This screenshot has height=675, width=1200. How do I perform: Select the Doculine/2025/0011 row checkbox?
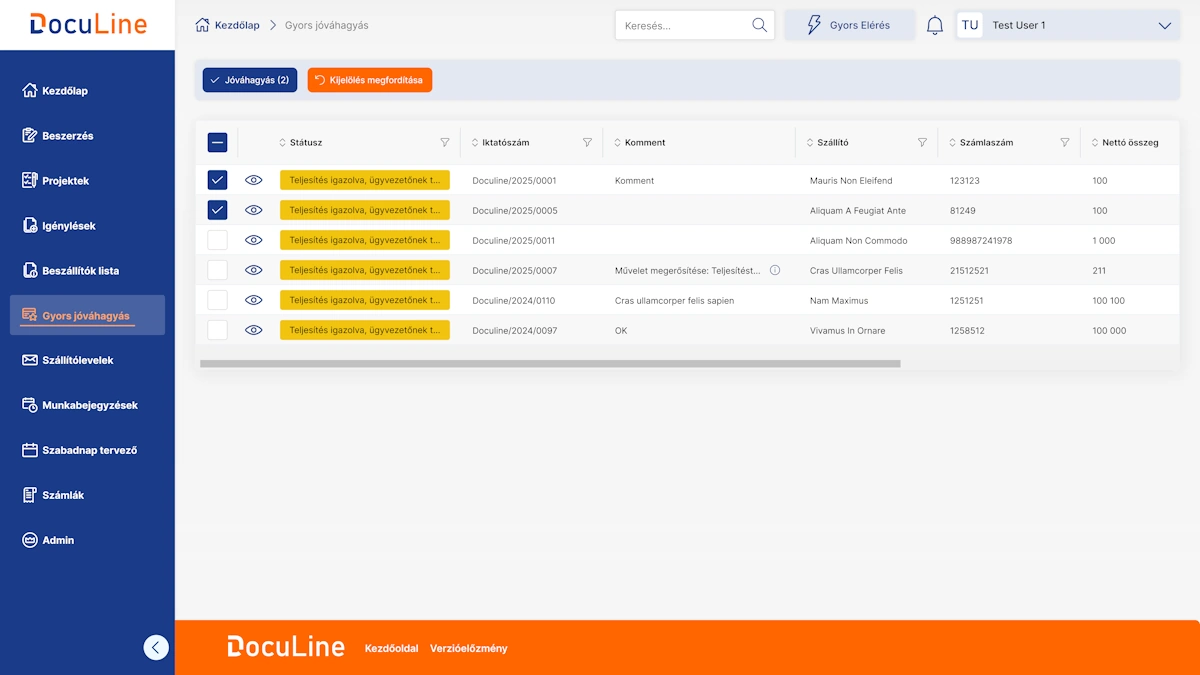218,241
